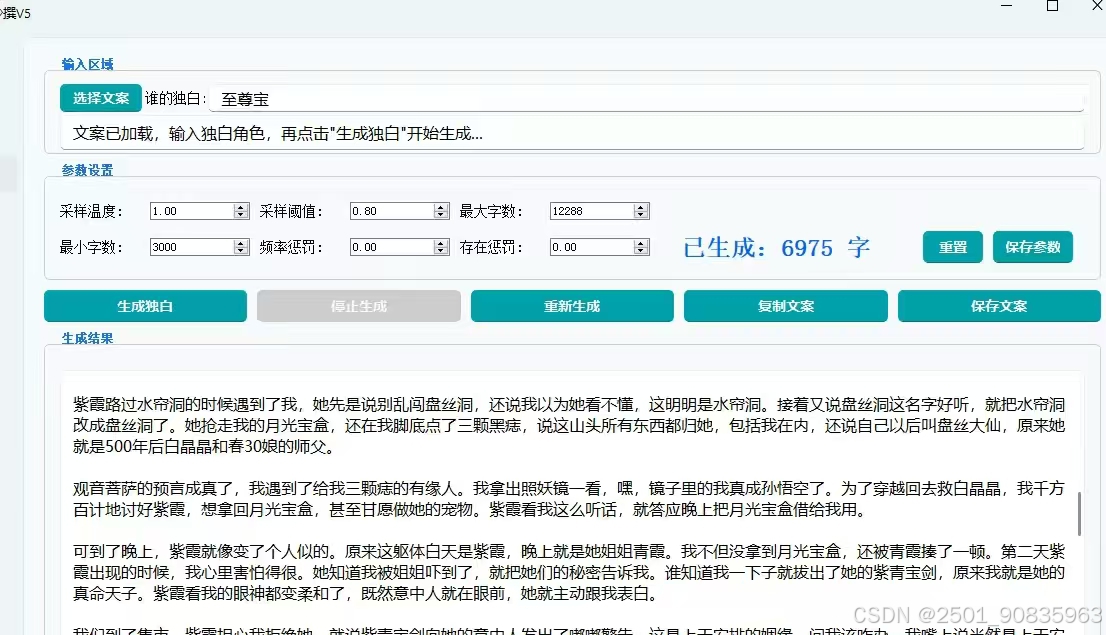Image resolution: width=1106 pixels, height=635 pixels.
Task: Click the 采样阈值 value field
Action: pos(392,211)
